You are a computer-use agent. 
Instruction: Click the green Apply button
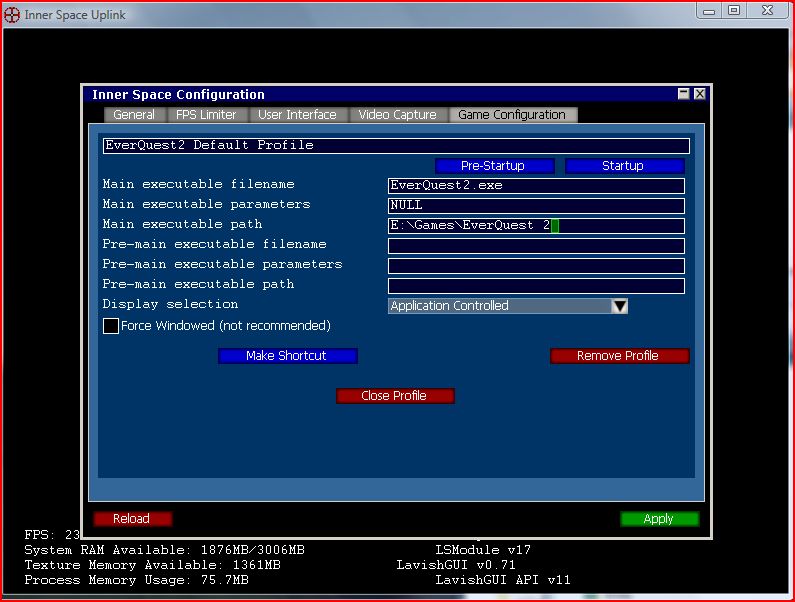(x=659, y=519)
